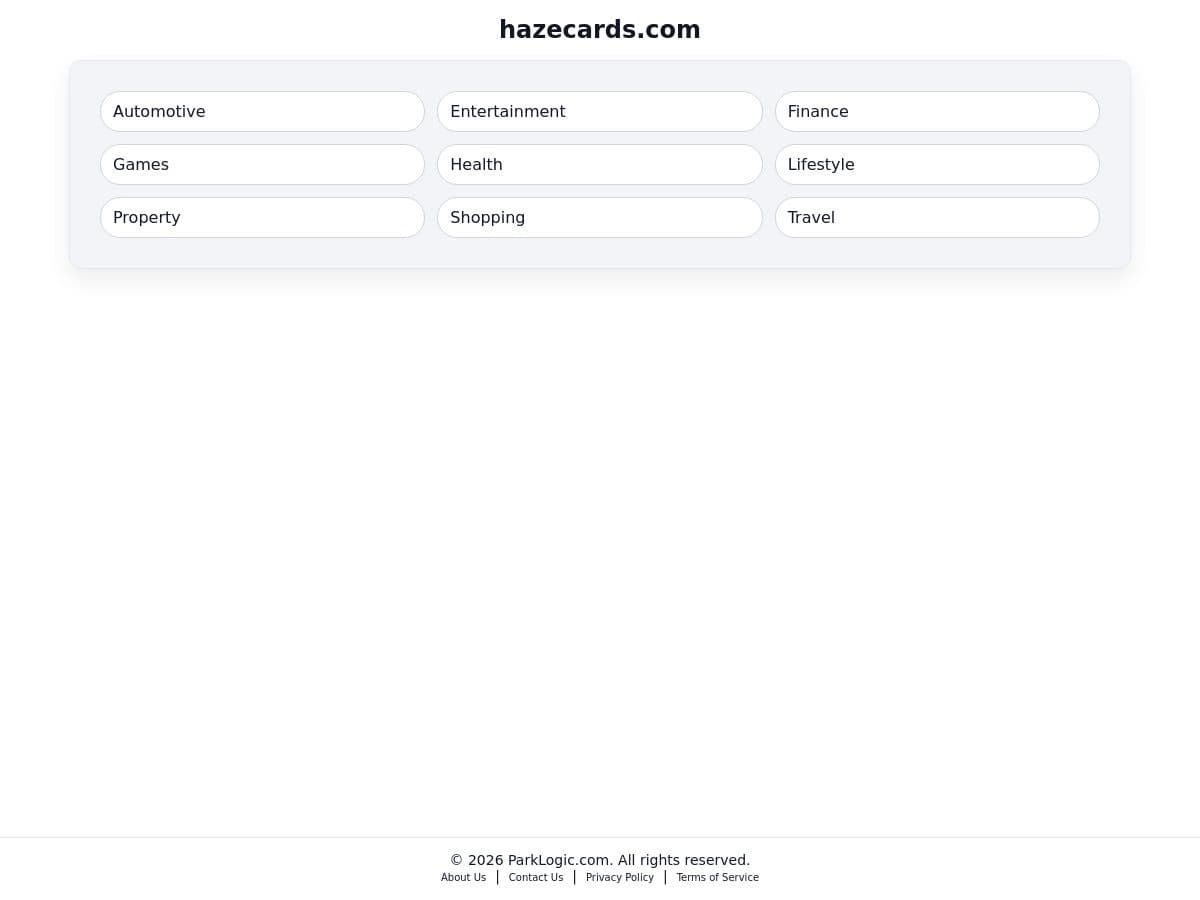Click the hazecards.com page heading
The width and height of the screenshot is (1200, 900).
coord(600,30)
